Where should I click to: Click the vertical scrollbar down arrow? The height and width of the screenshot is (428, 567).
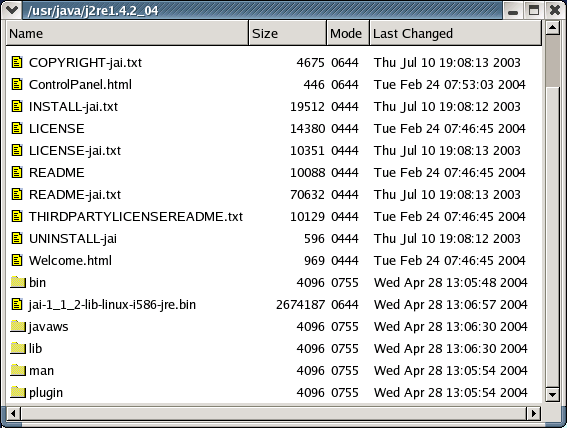(553, 394)
